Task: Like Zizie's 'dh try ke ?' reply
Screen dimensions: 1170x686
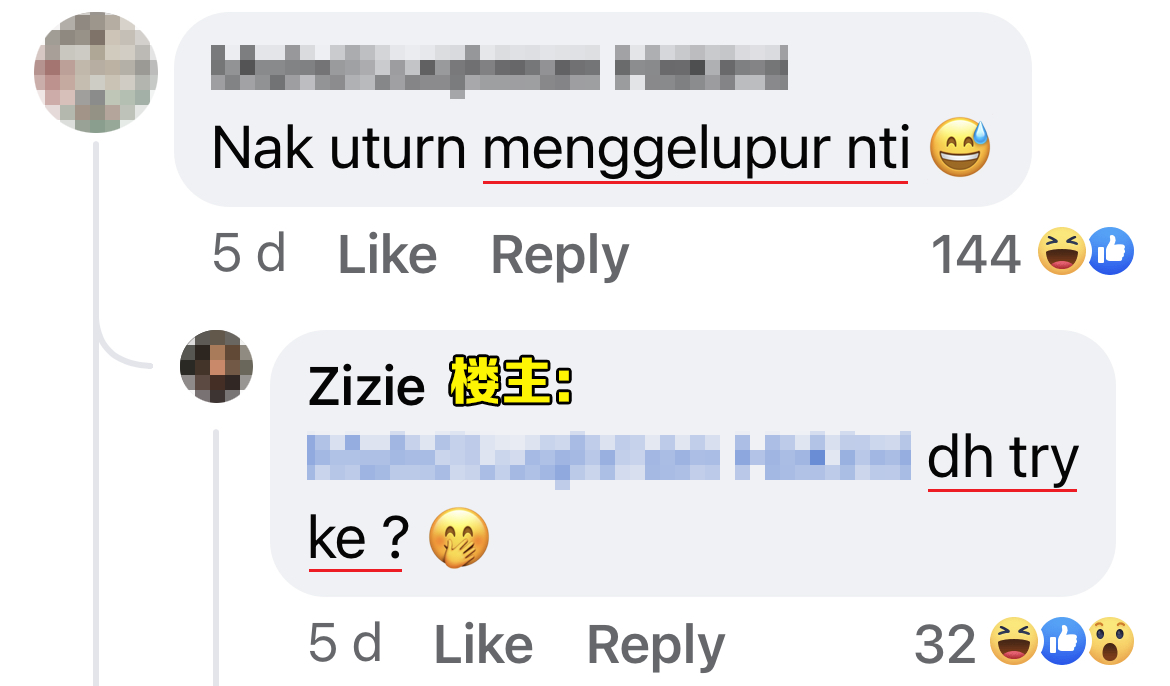Action: 484,644
